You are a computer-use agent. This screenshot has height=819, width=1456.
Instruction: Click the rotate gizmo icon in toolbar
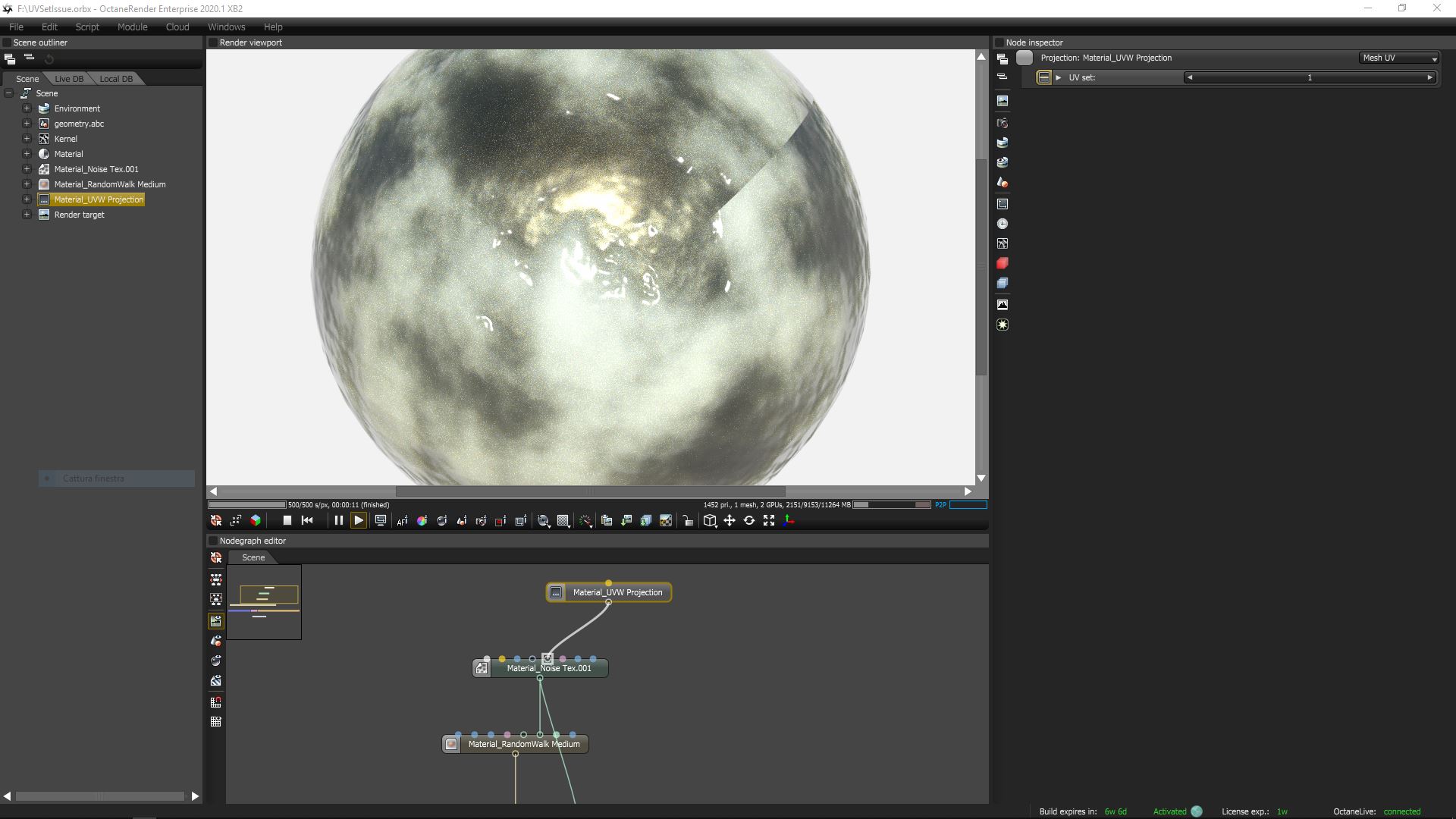click(x=749, y=520)
